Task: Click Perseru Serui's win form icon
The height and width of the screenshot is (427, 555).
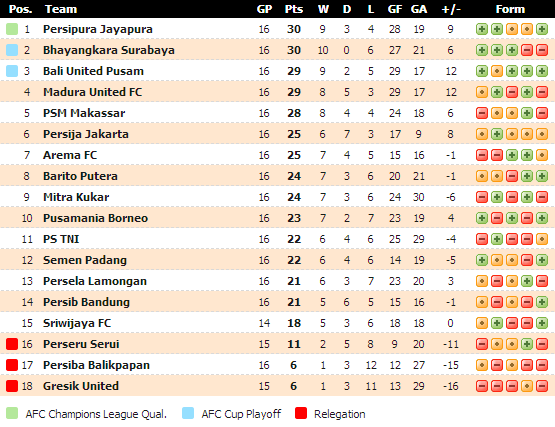Action: [x=527, y=344]
